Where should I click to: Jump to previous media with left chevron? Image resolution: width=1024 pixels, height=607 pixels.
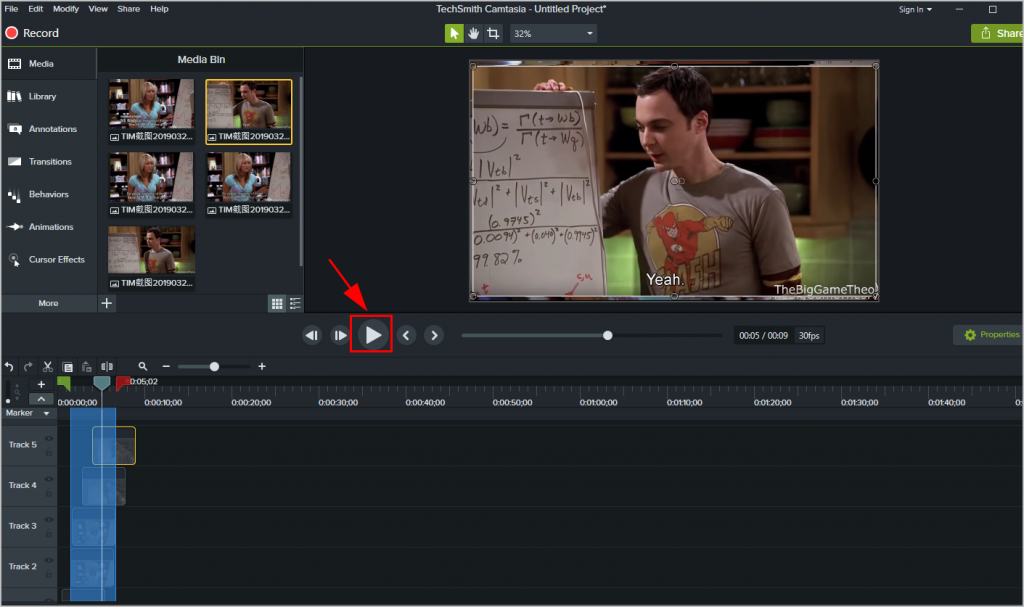(406, 335)
